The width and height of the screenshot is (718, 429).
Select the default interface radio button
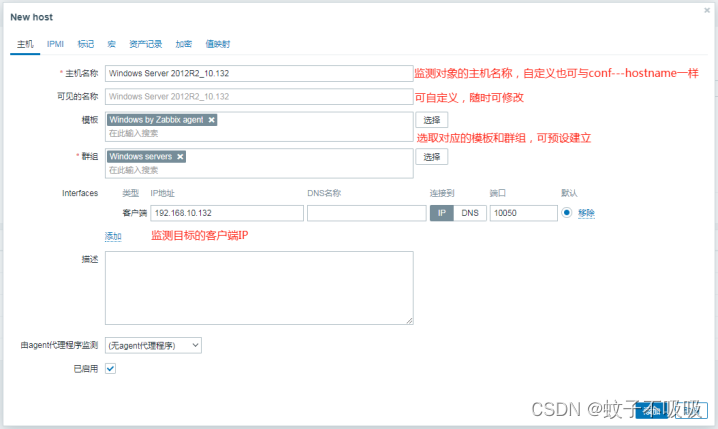(566, 212)
